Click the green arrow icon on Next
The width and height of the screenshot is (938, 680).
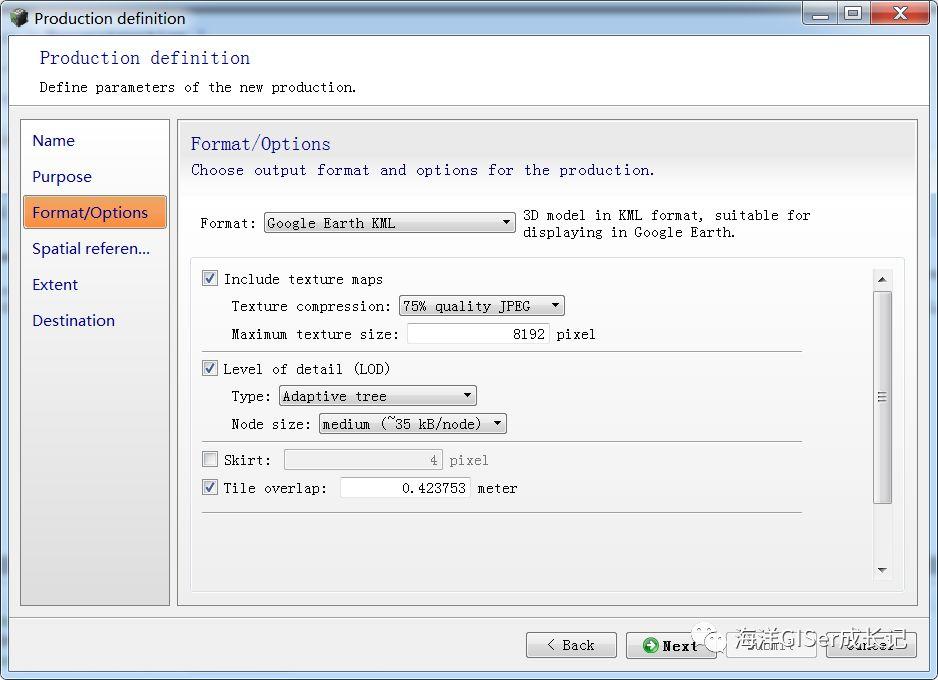tap(650, 645)
